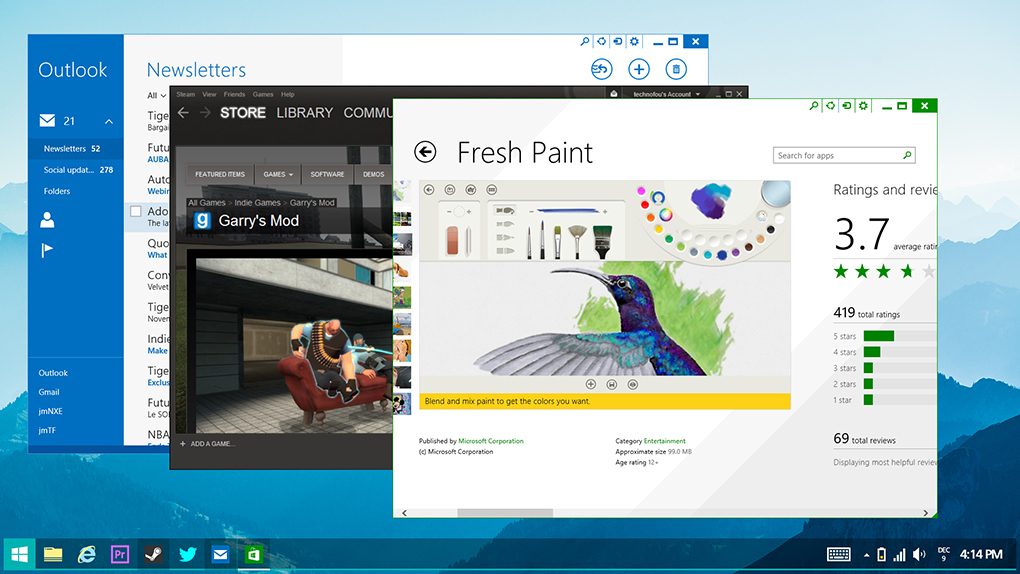Click camera icon in paint screenshot toolbar
Screen dimensions: 1020x574
[471, 189]
